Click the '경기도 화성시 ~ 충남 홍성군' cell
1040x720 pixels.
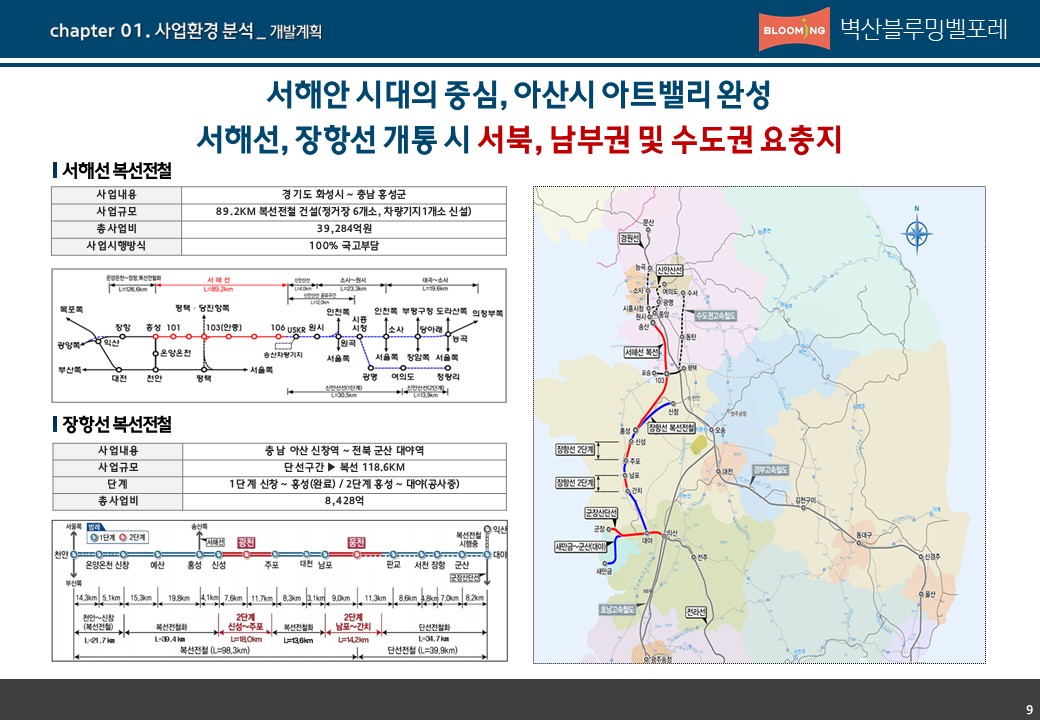pos(344,195)
